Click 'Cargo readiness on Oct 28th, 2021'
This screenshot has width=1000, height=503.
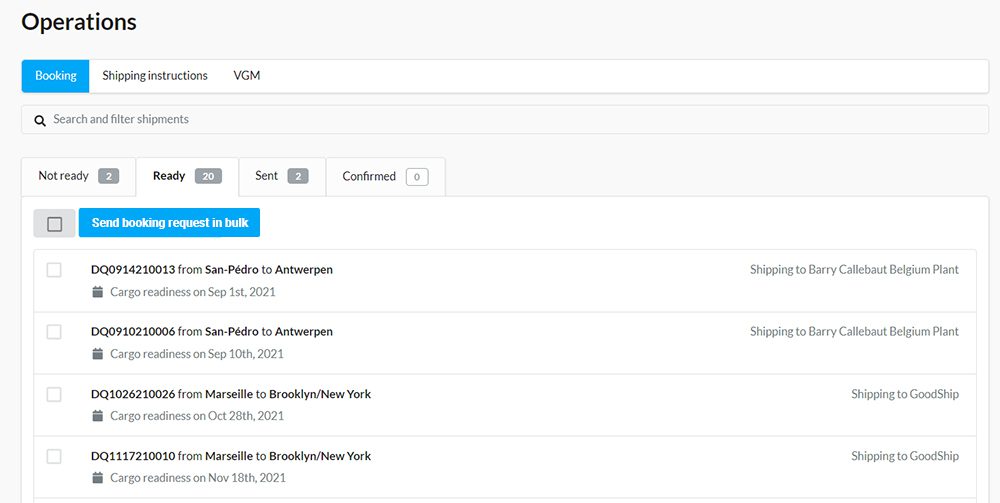point(197,416)
